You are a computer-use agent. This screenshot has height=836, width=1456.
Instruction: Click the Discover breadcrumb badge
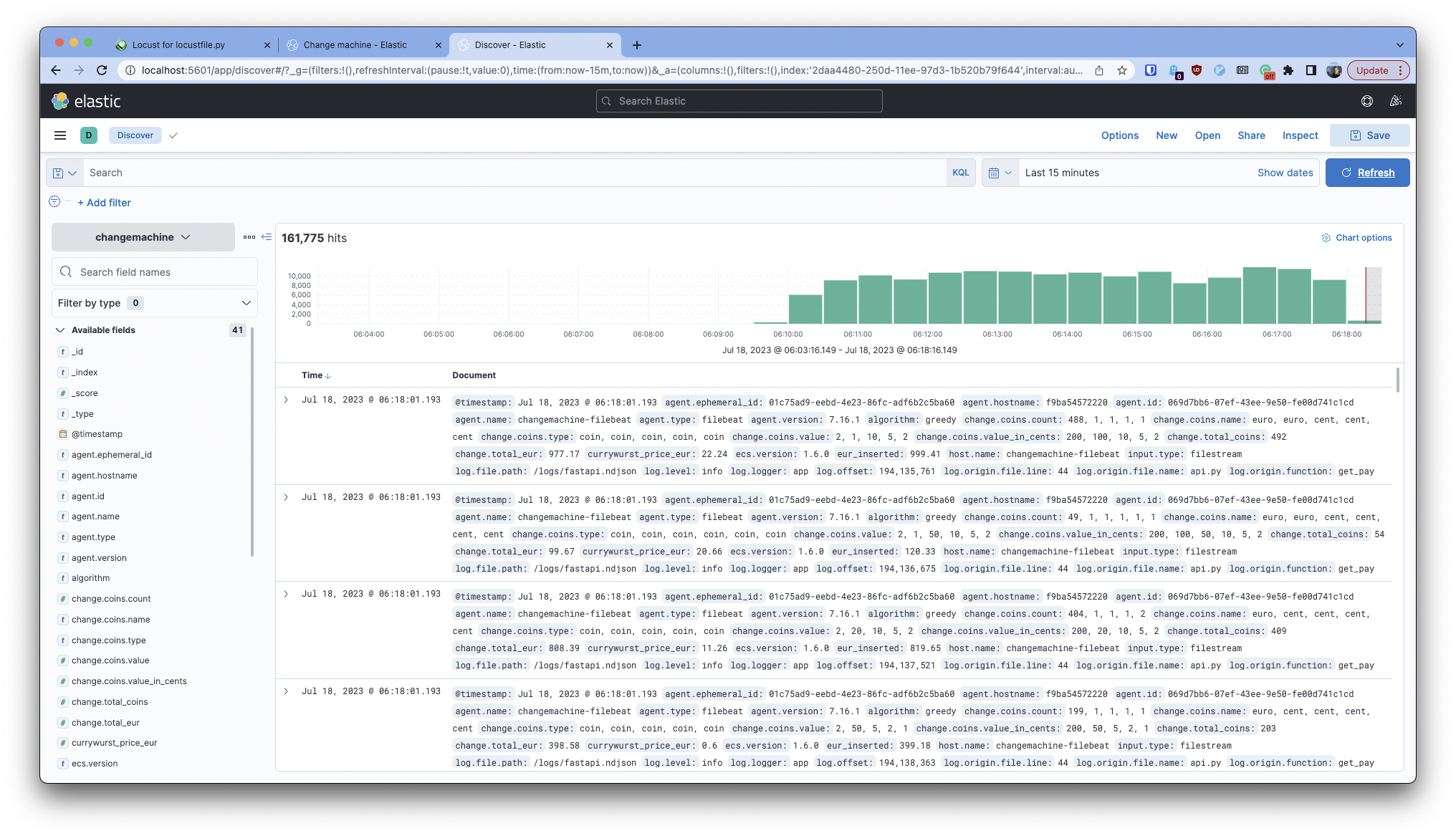click(x=135, y=135)
